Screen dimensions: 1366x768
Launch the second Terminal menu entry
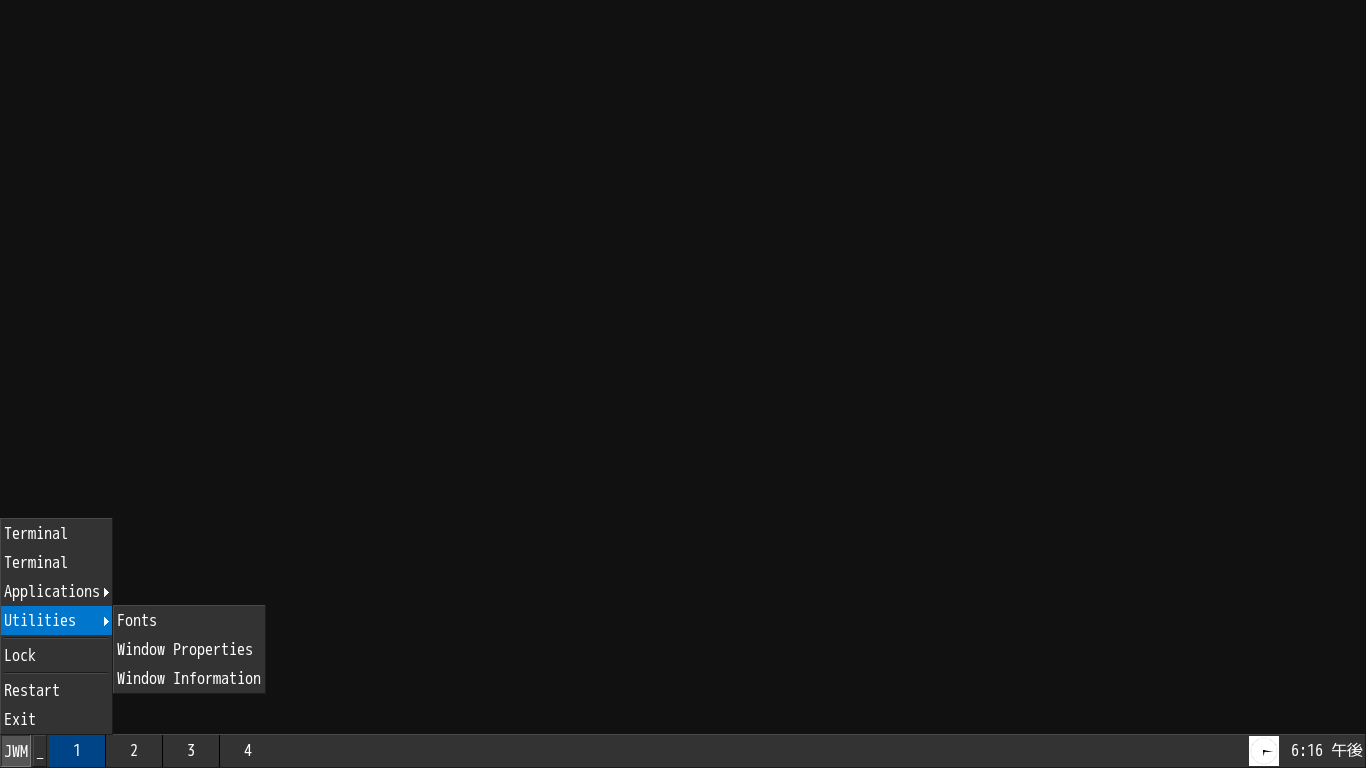pyautogui.click(x=56, y=563)
